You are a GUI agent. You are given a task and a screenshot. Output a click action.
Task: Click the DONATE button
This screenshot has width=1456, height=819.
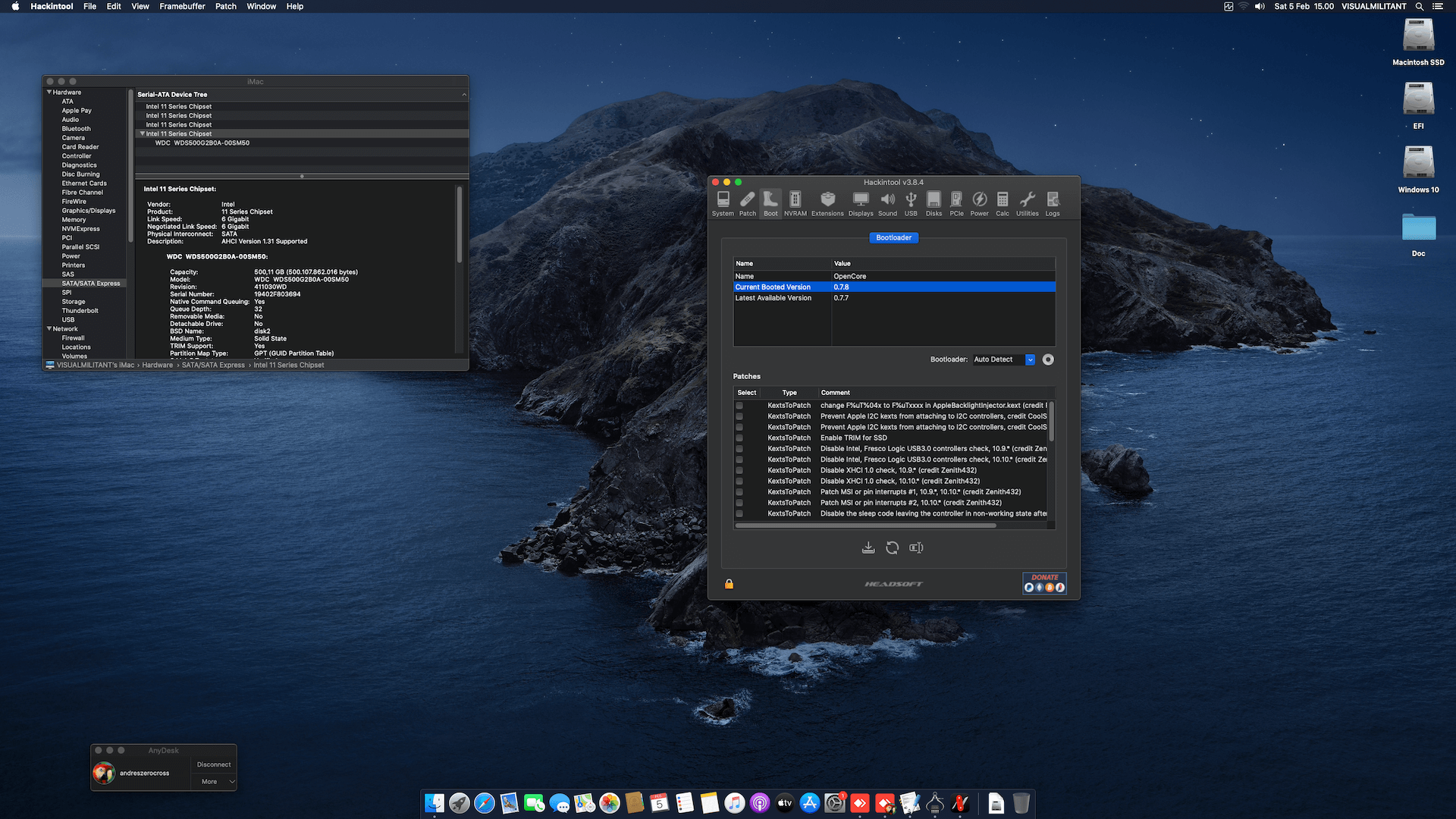[1044, 582]
